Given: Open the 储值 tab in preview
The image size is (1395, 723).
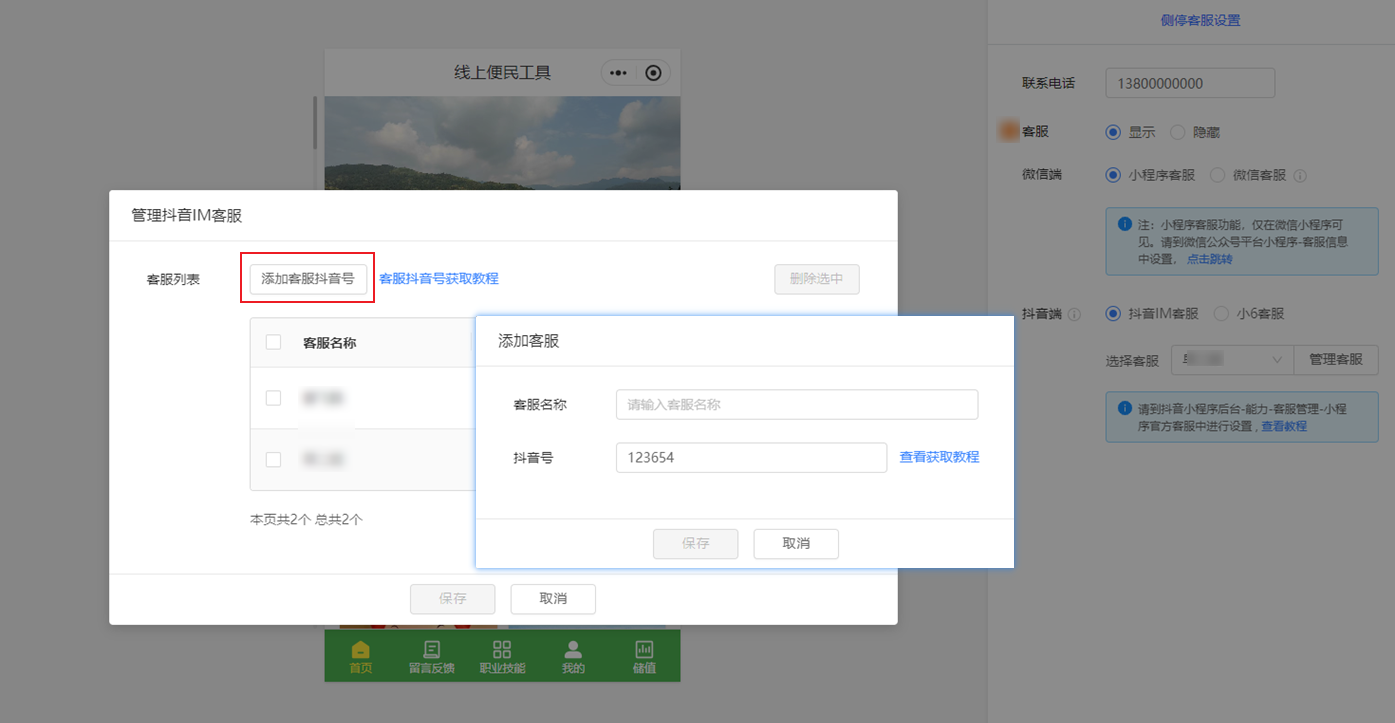Looking at the screenshot, I should 644,656.
